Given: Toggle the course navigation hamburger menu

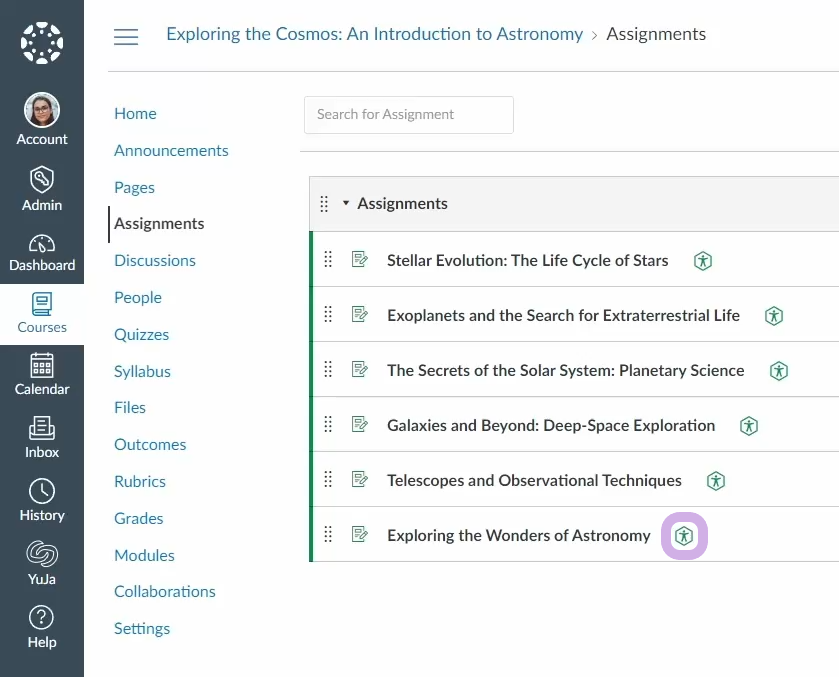Looking at the screenshot, I should [x=126, y=36].
